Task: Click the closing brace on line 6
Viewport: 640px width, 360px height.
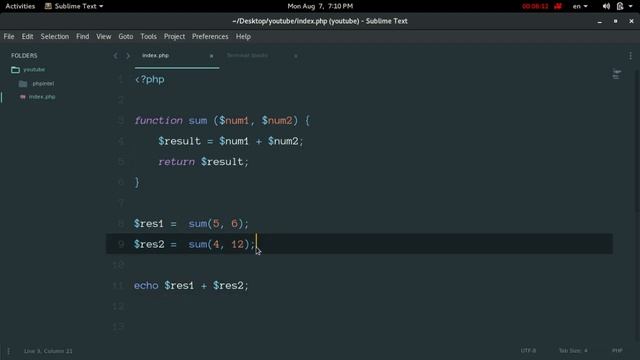Action: (x=137, y=182)
